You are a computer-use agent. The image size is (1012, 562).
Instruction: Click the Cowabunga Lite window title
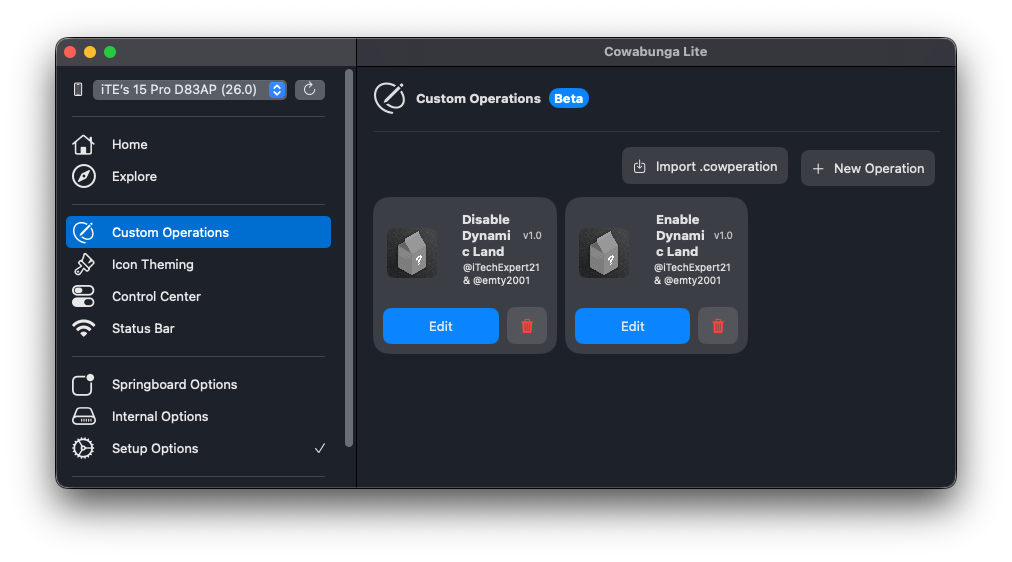(x=656, y=52)
